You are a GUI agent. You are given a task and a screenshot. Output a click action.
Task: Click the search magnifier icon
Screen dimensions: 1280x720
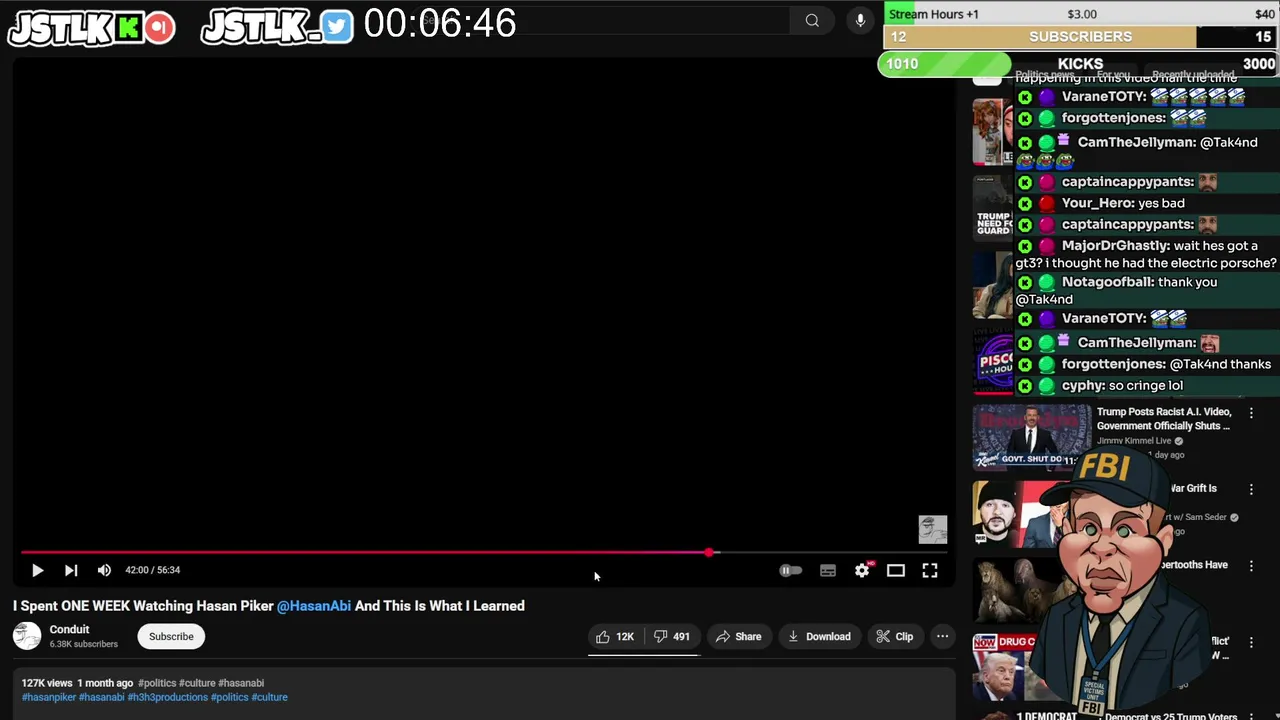click(x=812, y=20)
